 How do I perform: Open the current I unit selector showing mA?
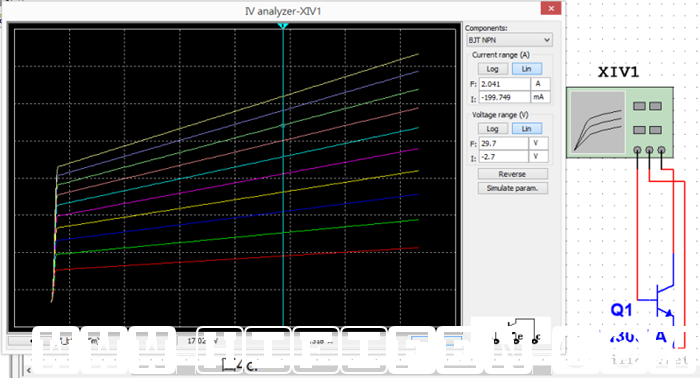540,97
